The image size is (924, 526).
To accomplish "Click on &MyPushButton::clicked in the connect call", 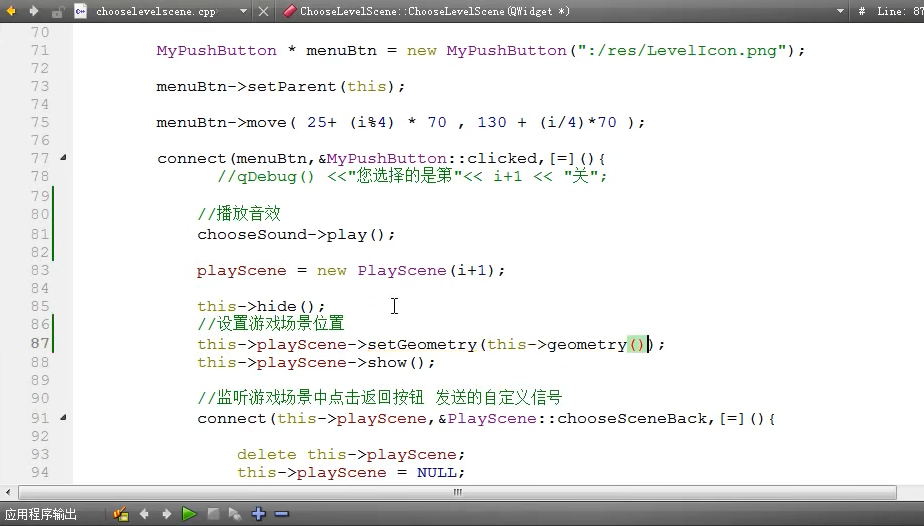I will [427, 158].
